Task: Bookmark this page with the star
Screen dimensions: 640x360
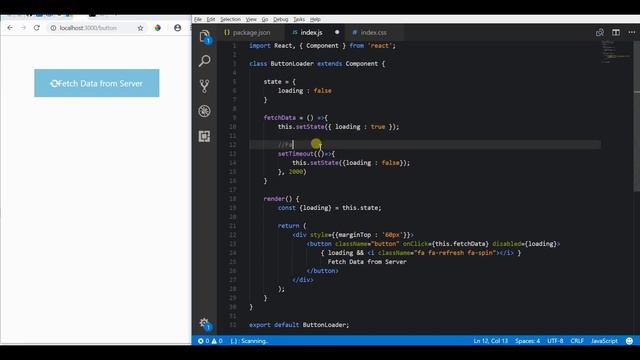Action: pos(140,28)
